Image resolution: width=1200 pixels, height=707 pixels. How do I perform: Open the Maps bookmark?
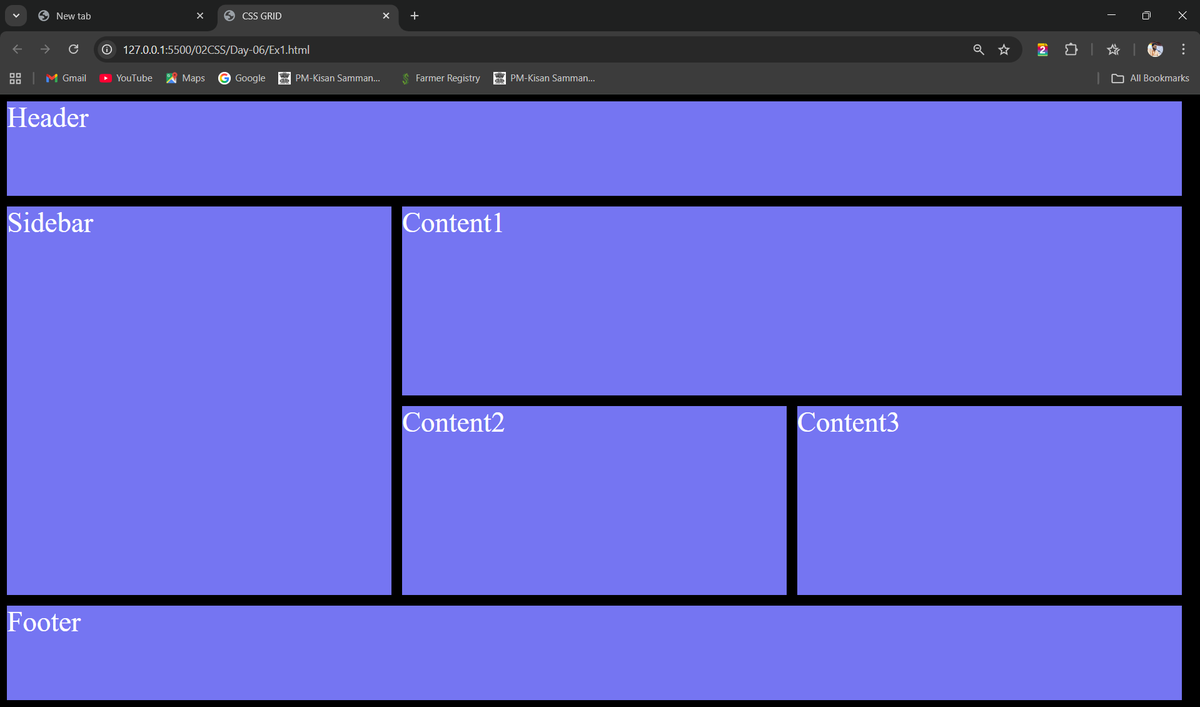(x=185, y=78)
